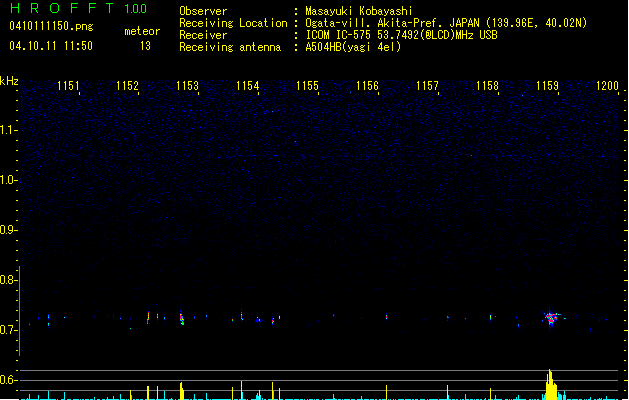Click the date stamp 04.10.11 11:50
Screen dimensions: 629x400
(51, 46)
